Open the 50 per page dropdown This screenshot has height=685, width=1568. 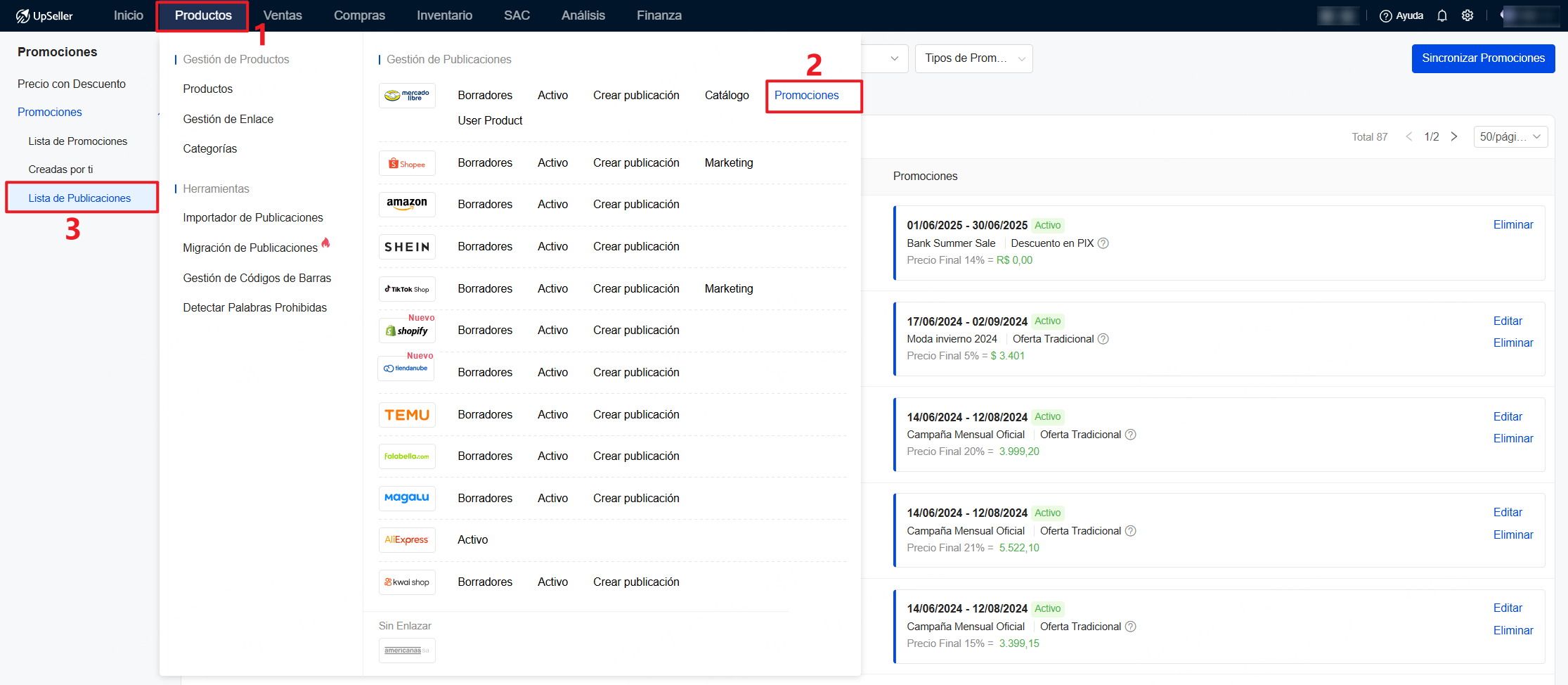point(1510,136)
